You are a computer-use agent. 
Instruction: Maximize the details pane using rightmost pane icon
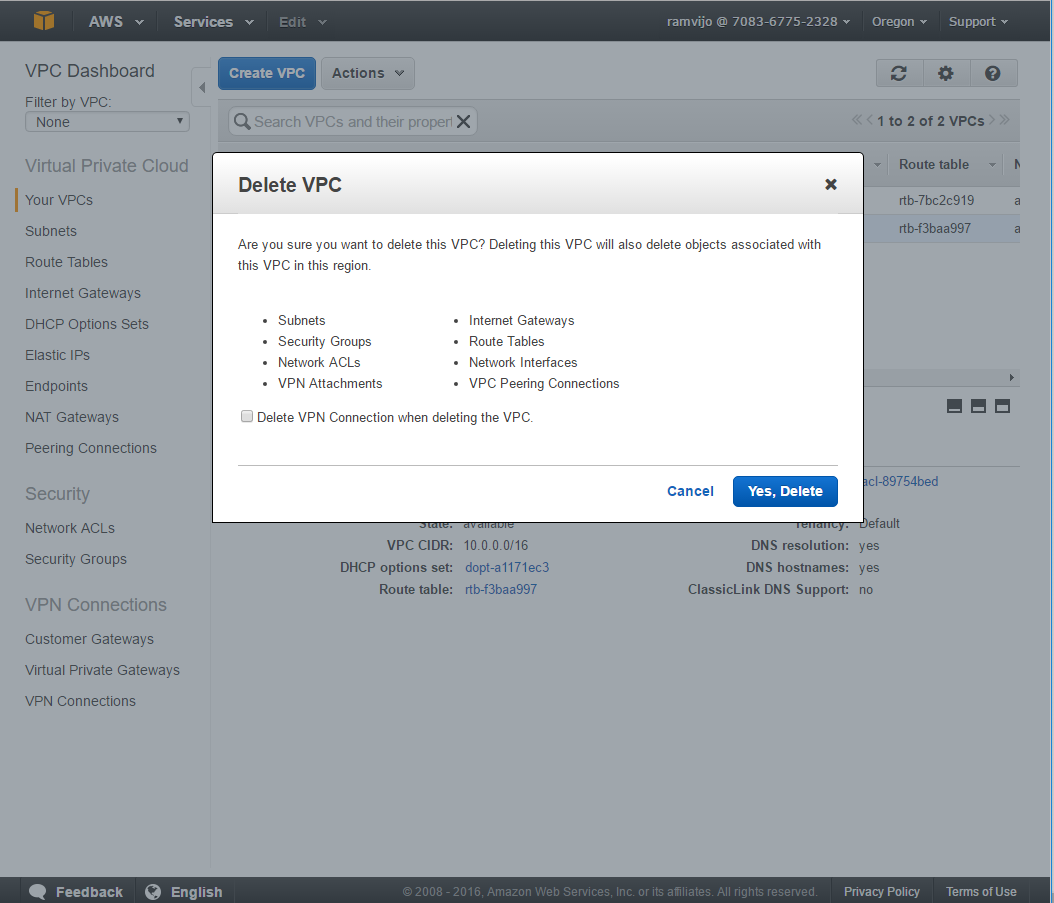(x=1003, y=406)
